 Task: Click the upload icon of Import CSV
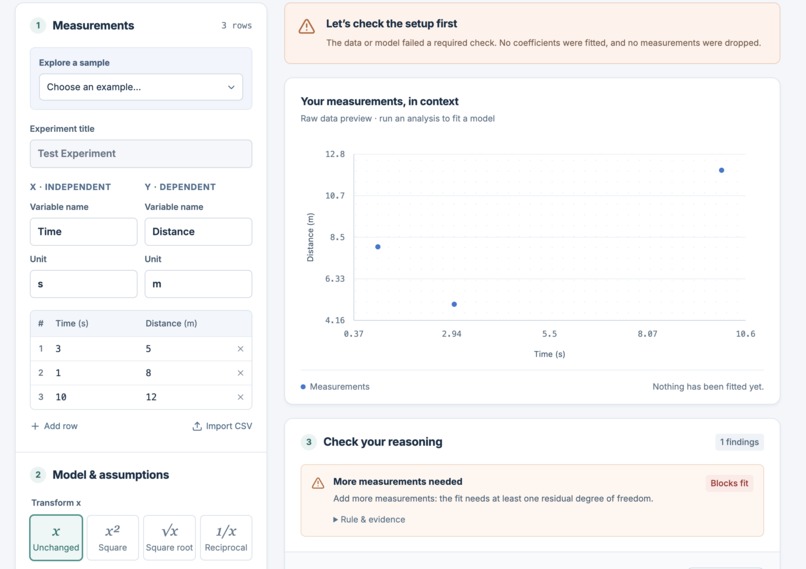click(x=197, y=426)
